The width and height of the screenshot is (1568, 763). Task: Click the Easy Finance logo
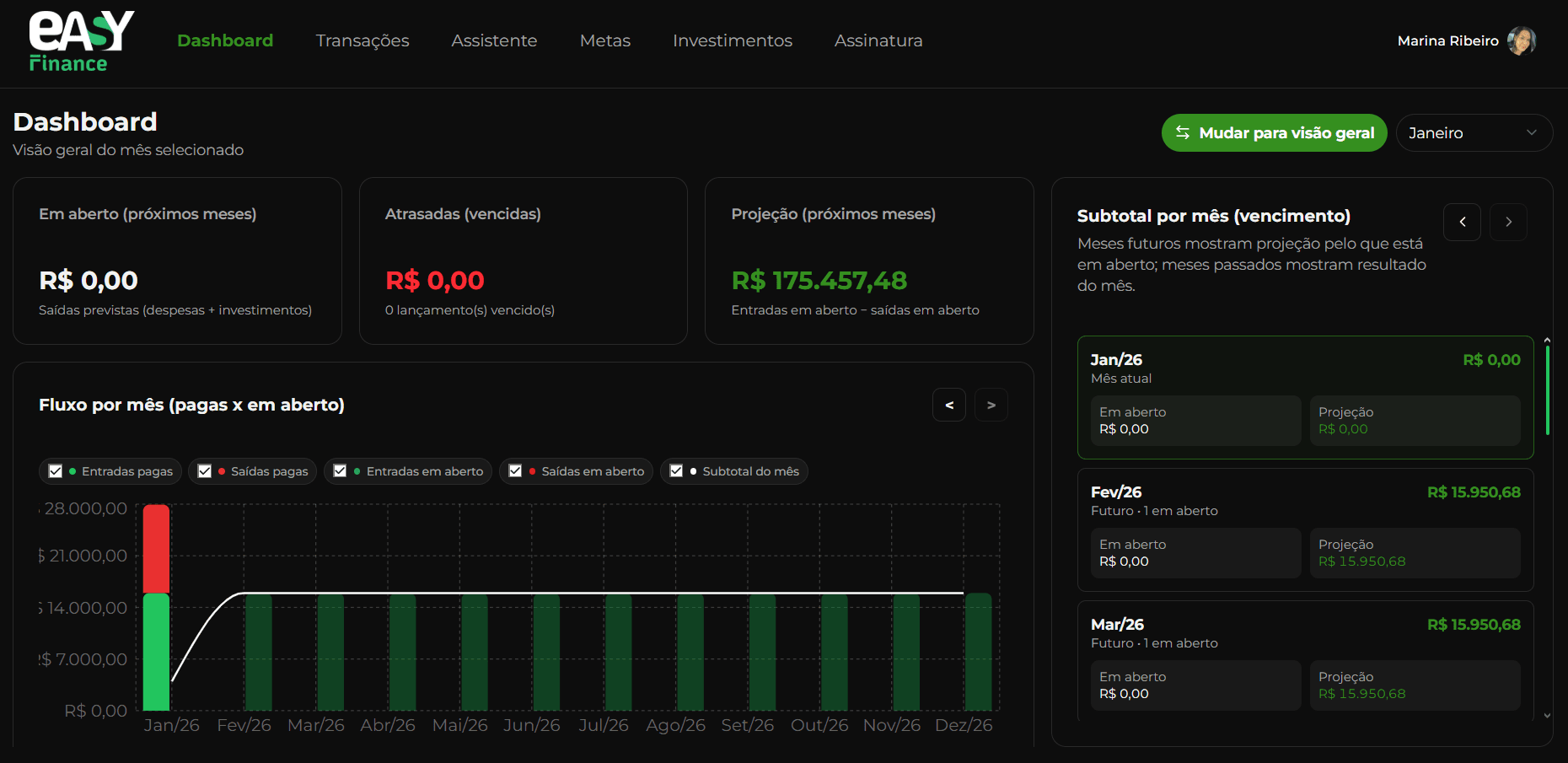[81, 42]
